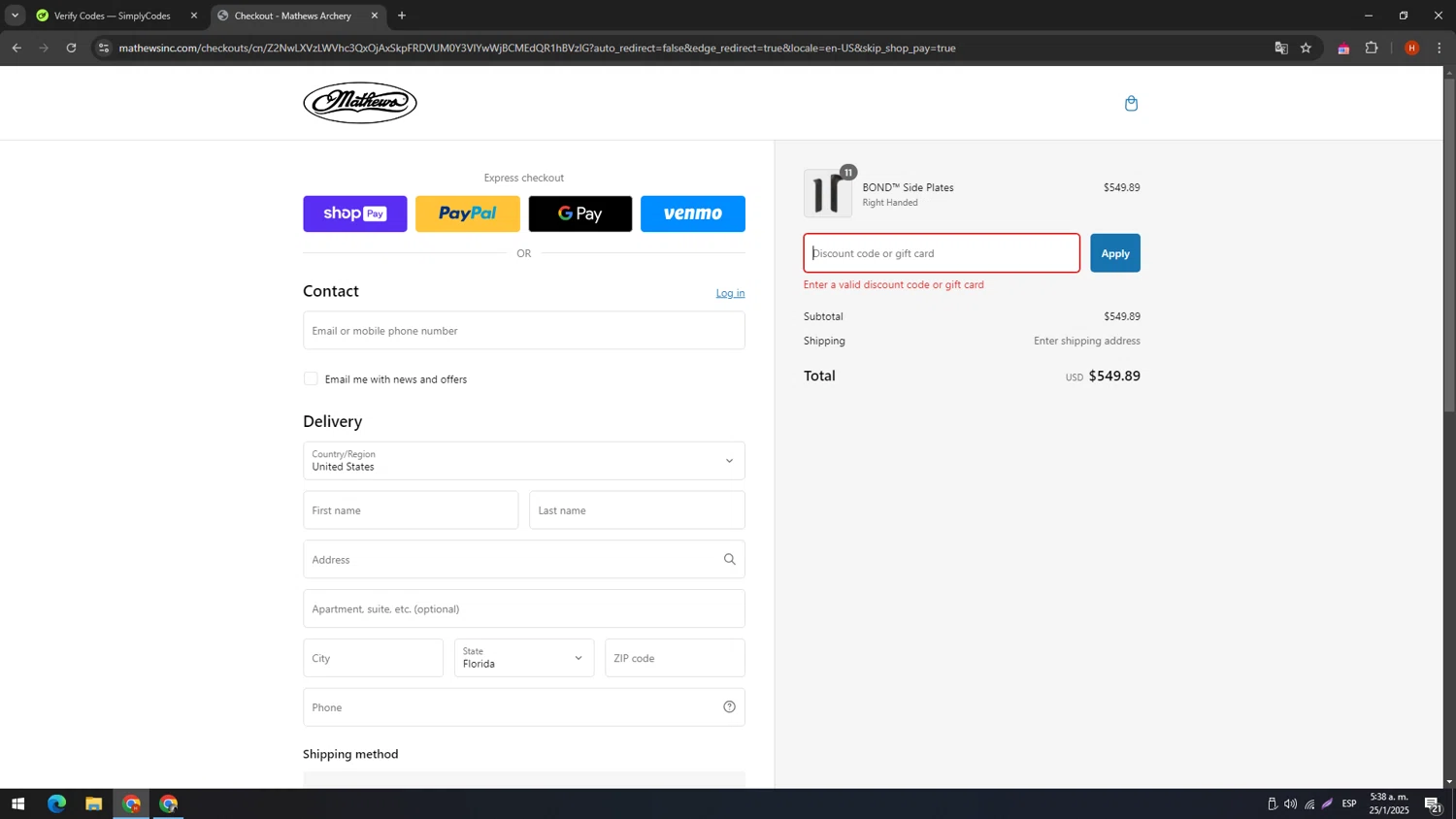Click the Log in link
1456x819 pixels.
[x=730, y=293]
